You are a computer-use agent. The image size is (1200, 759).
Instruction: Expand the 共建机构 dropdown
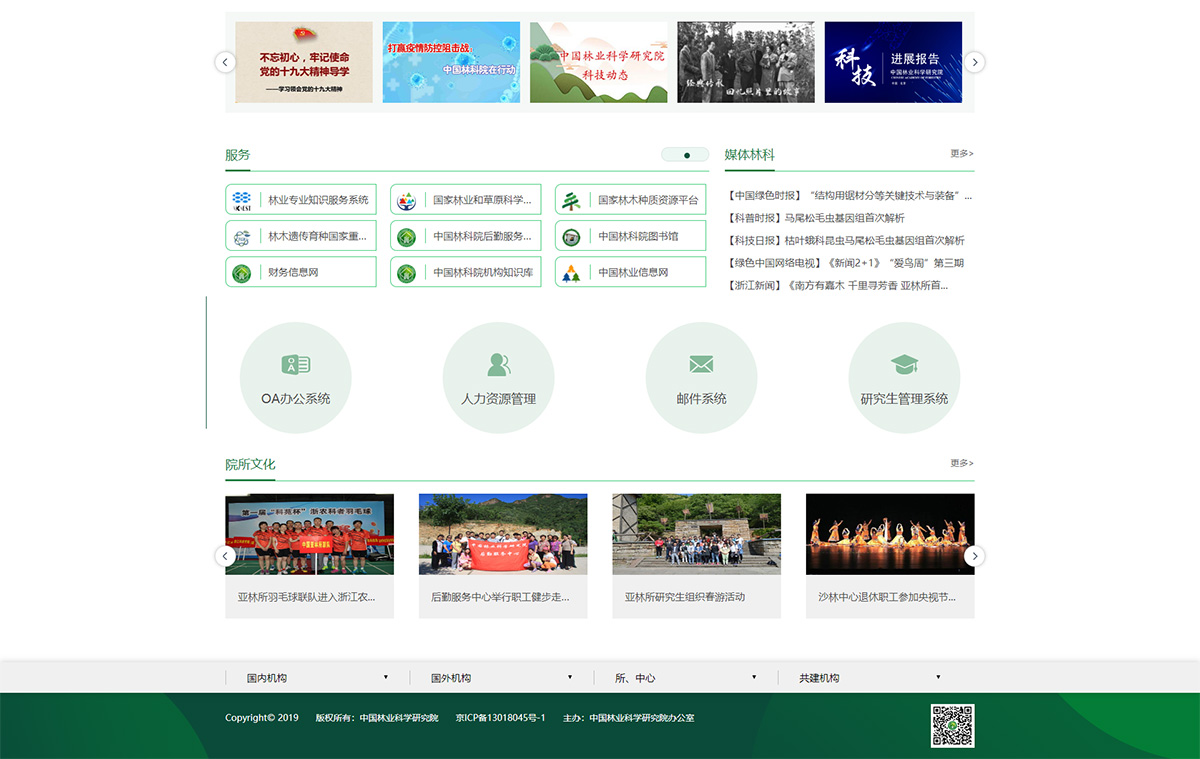tap(870, 678)
